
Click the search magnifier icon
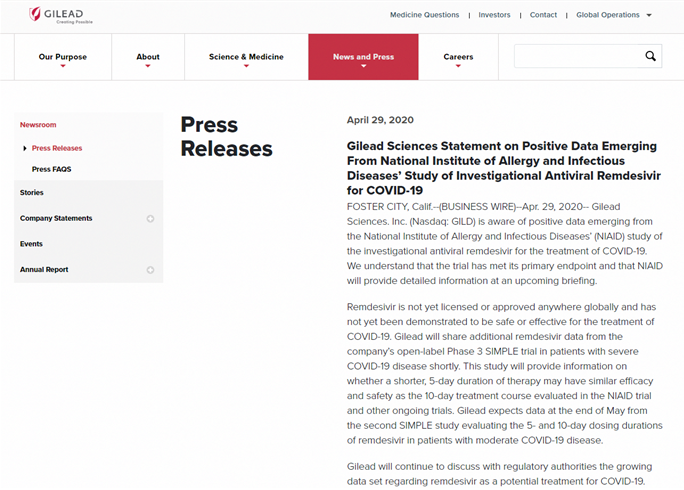point(650,56)
